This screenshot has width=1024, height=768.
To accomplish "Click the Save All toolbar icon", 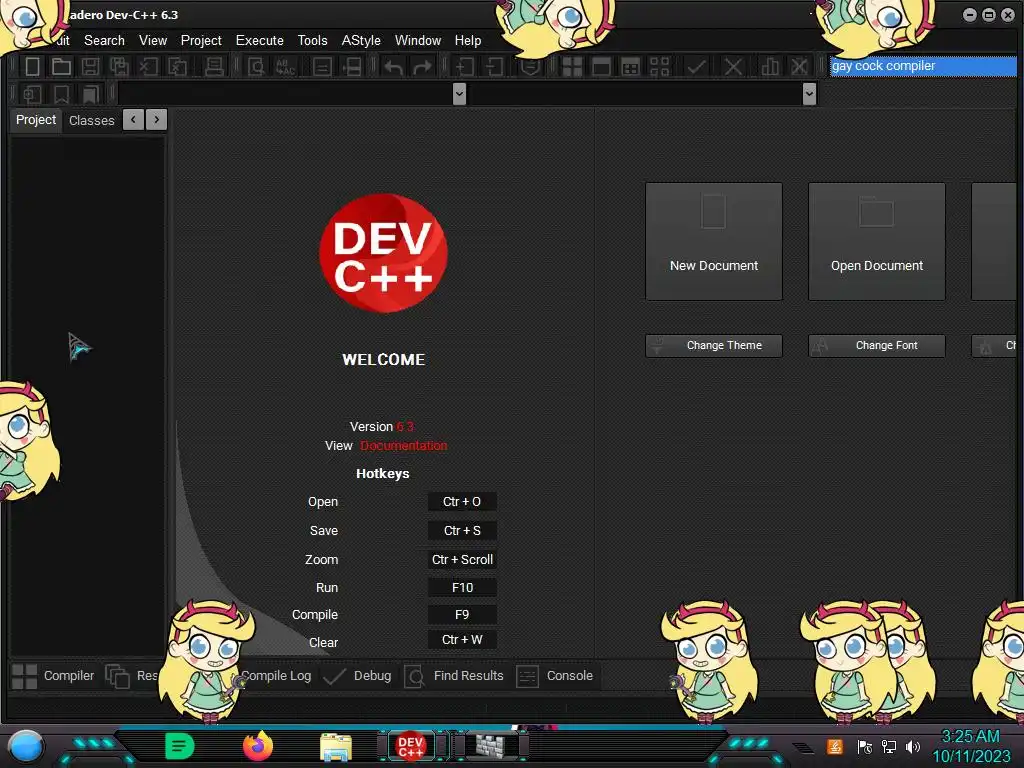I will 119,66.
